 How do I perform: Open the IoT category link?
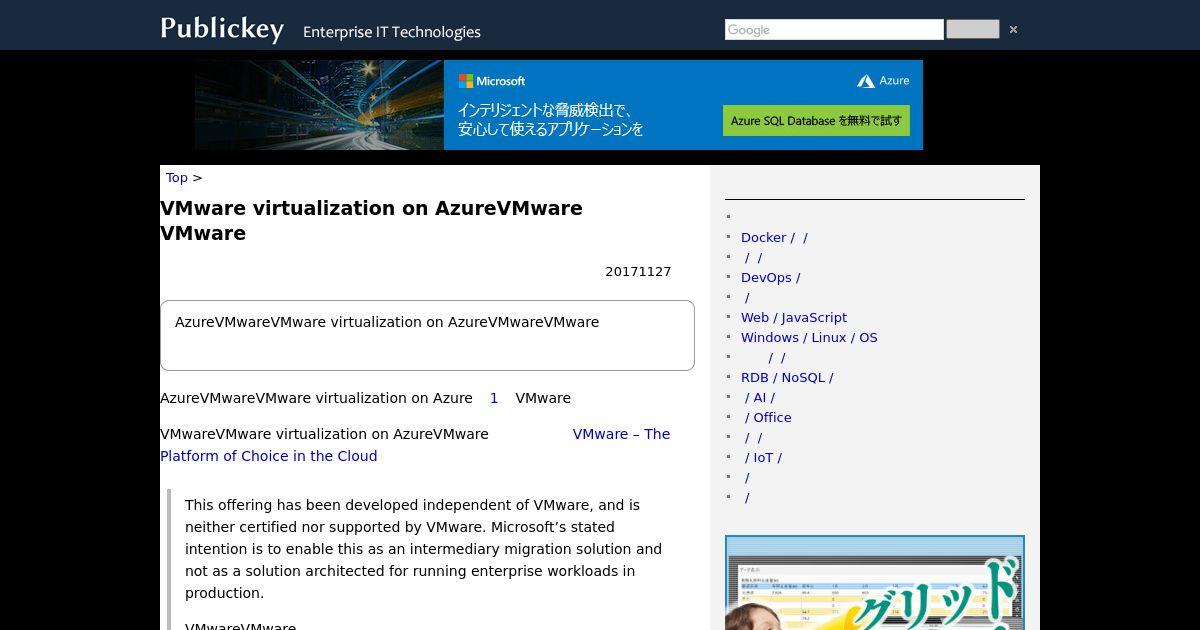[x=763, y=458]
